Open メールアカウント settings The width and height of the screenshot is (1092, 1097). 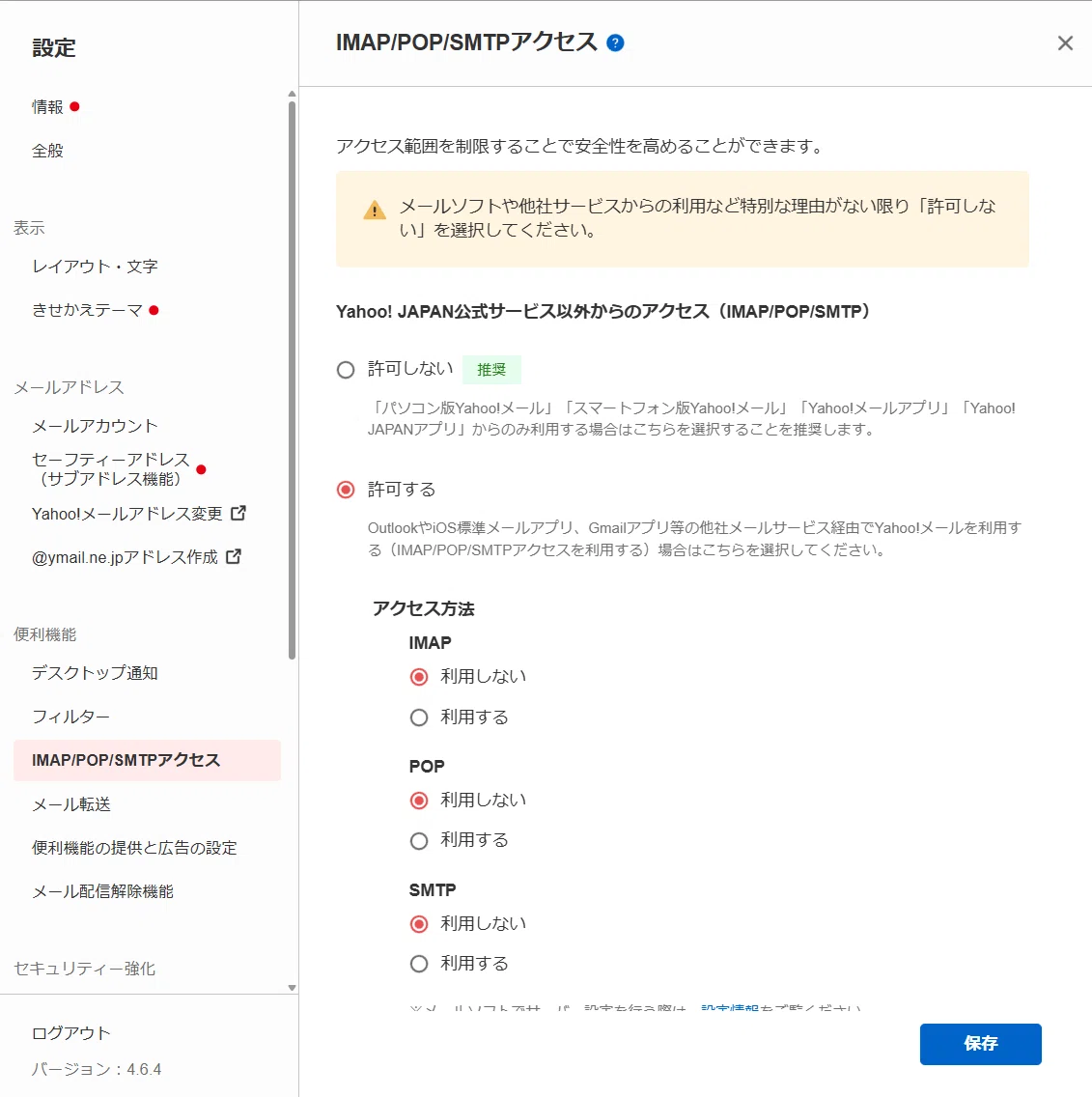coord(96,426)
